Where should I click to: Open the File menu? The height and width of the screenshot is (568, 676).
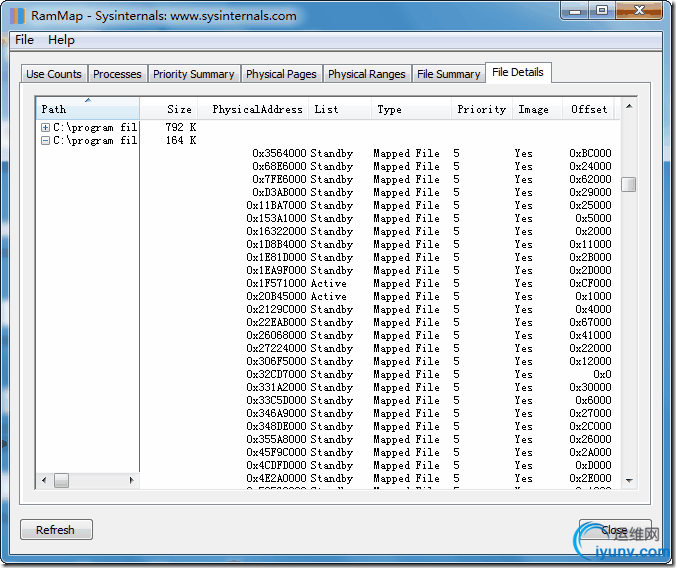click(24, 40)
